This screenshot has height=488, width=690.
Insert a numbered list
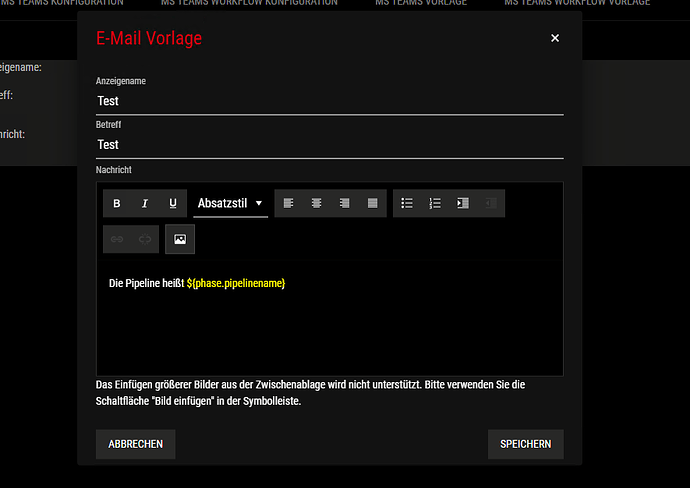coord(435,203)
